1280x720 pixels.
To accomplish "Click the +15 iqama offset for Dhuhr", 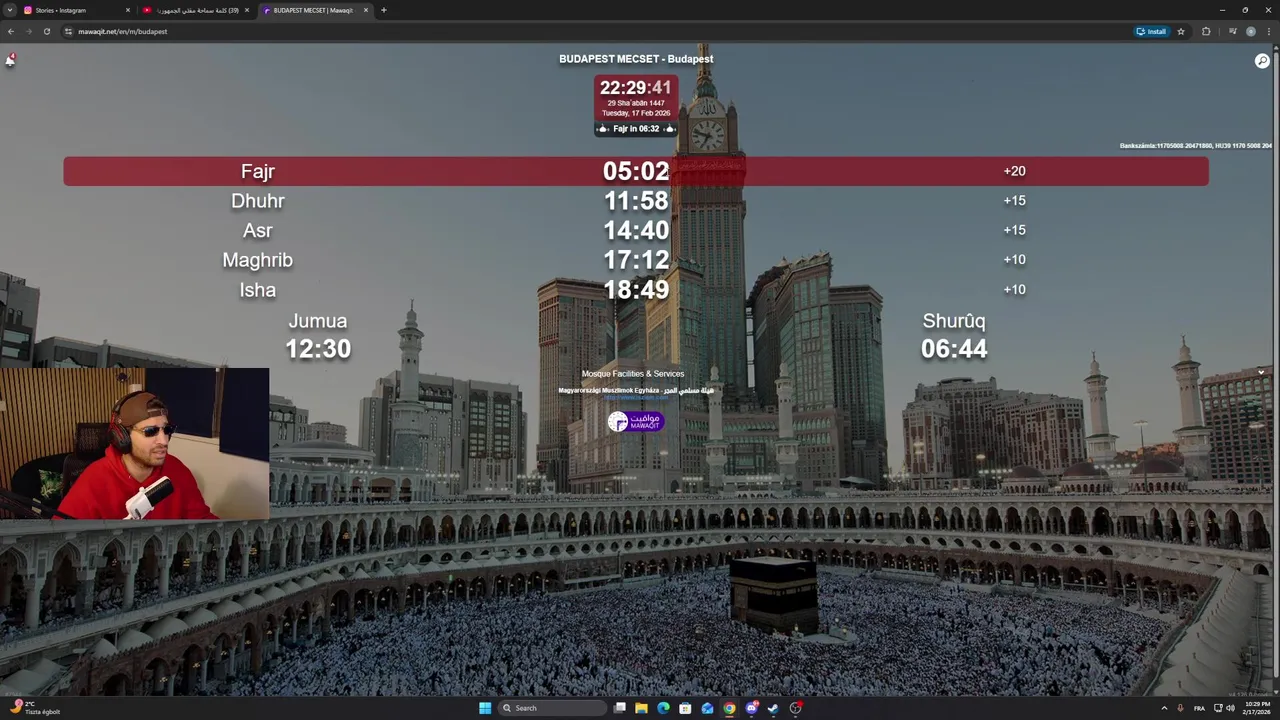I will click(x=1014, y=200).
